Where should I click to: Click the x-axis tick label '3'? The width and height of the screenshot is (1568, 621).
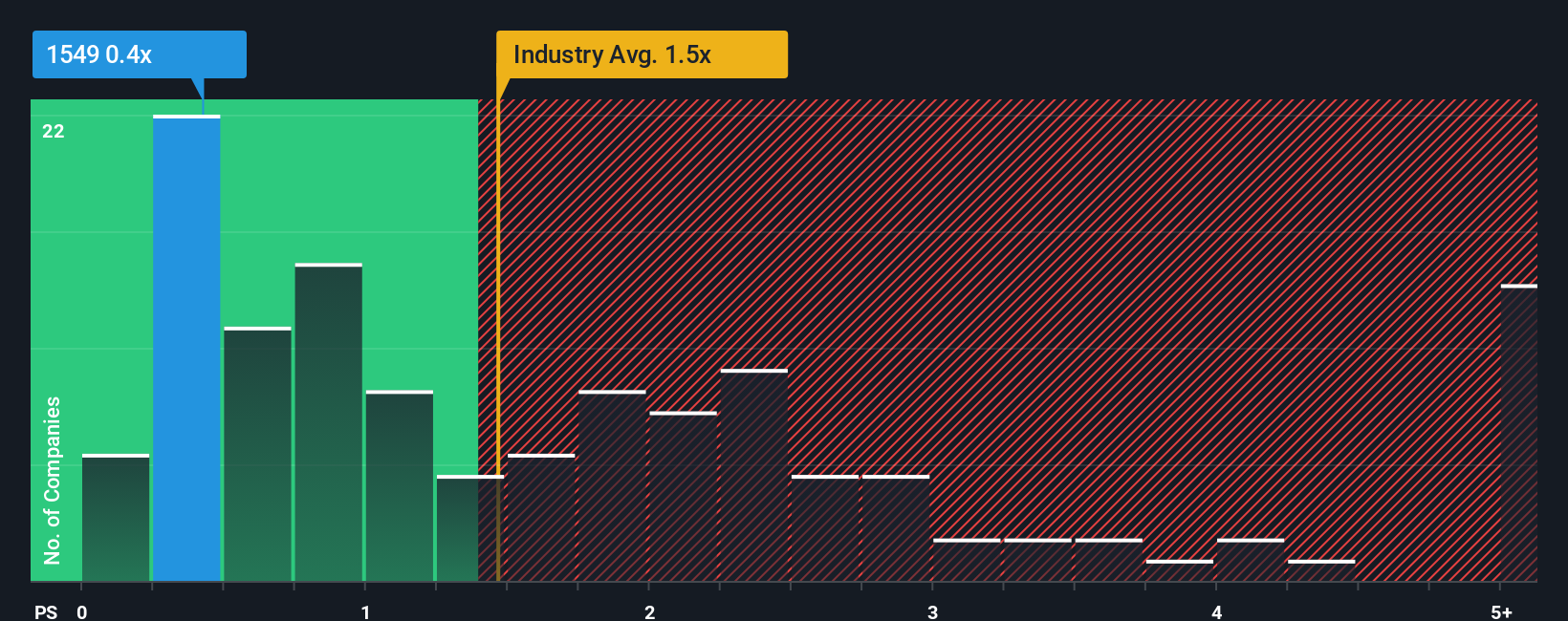[x=932, y=612]
